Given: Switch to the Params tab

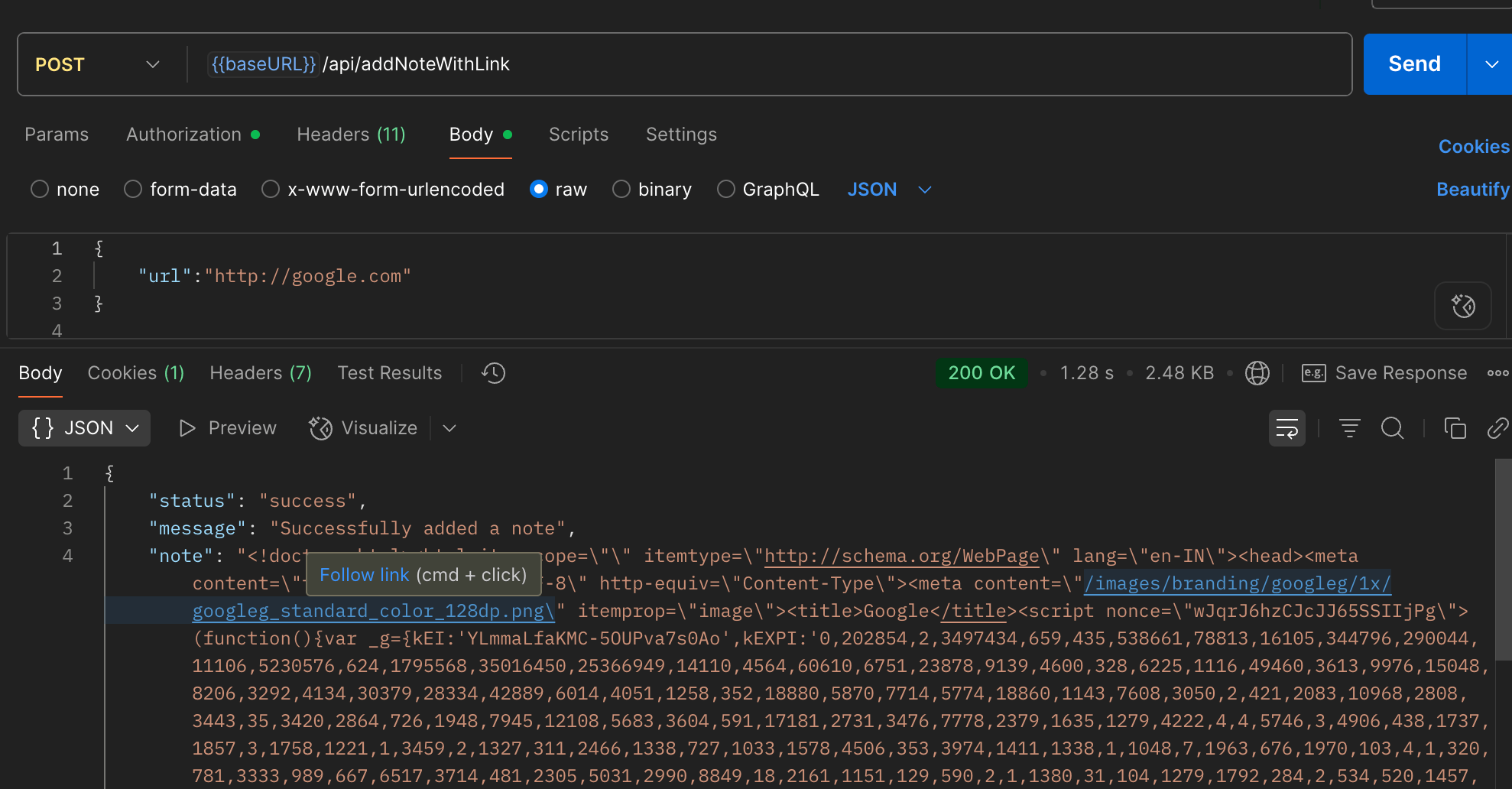Looking at the screenshot, I should (x=57, y=135).
